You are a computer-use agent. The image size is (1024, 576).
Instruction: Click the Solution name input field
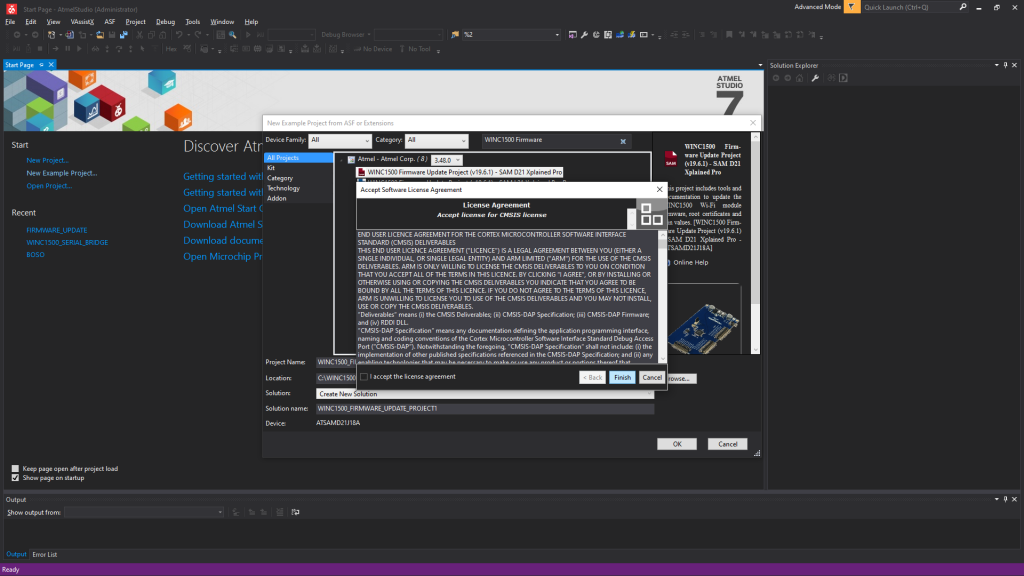(x=485, y=408)
